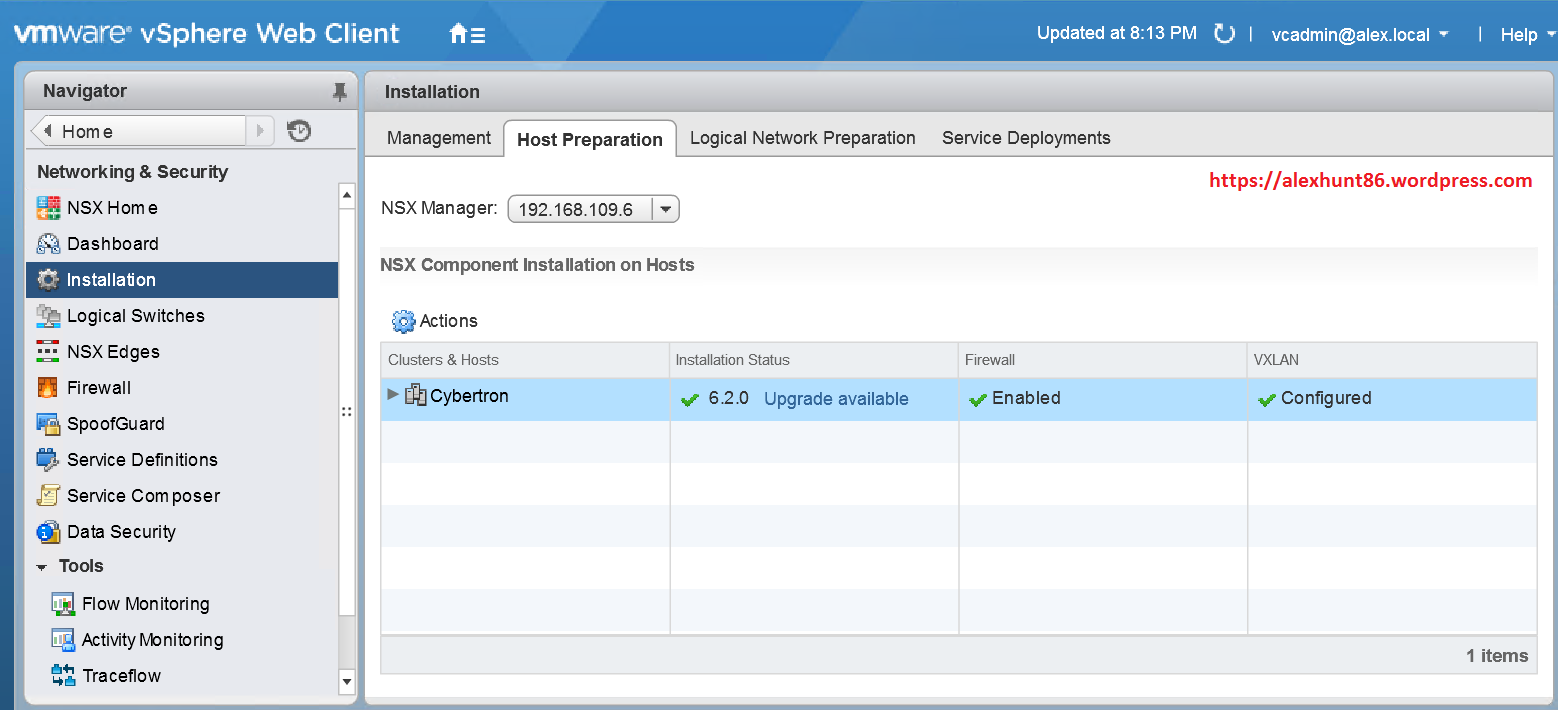Open the NSX Home page
Image resolution: width=1558 pixels, height=710 pixels.
pyautogui.click(x=112, y=208)
